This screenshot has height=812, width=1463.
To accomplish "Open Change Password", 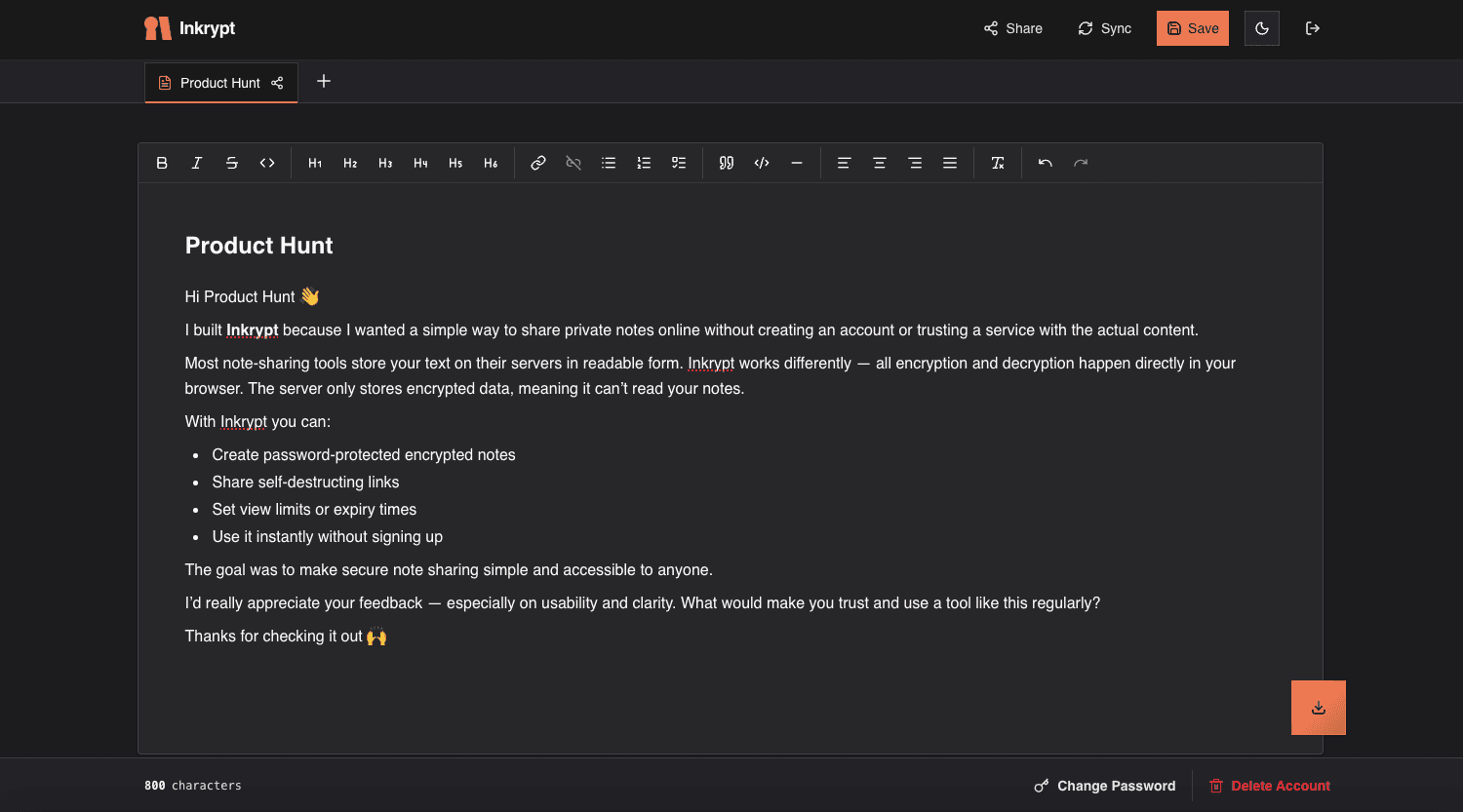I will point(1104,786).
